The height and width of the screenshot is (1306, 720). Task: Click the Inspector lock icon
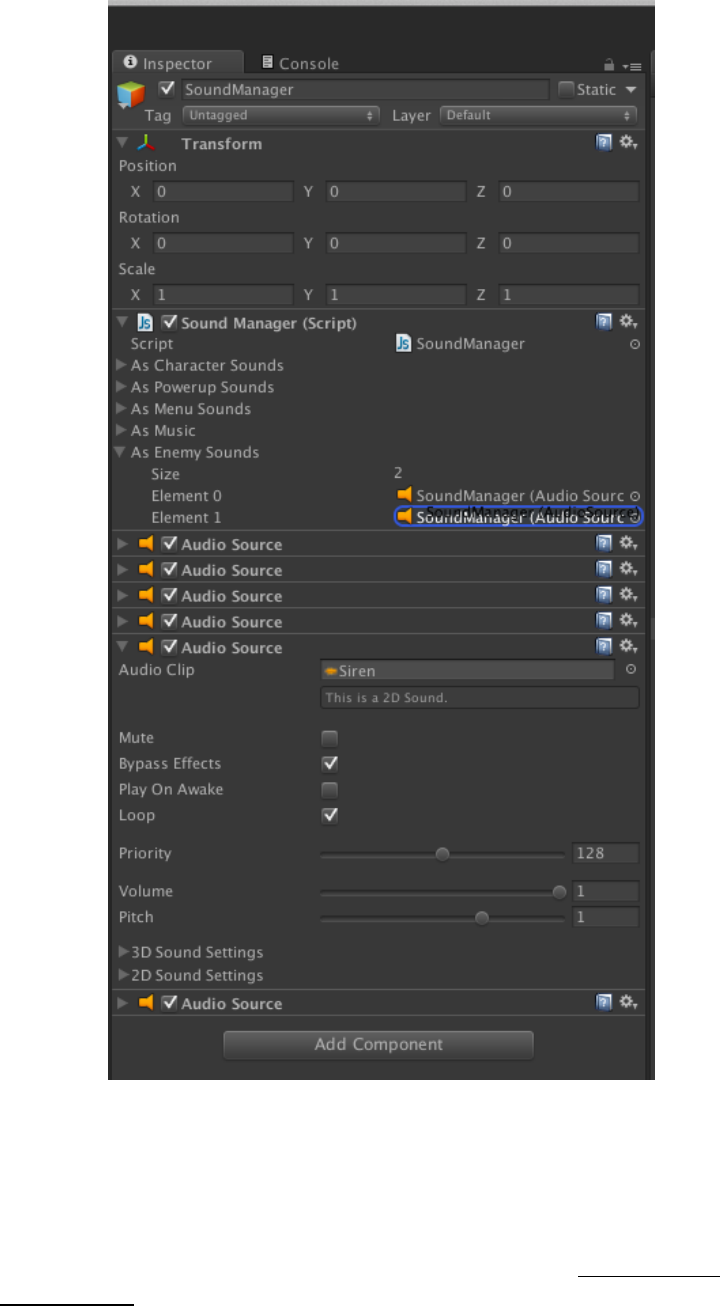click(608, 65)
